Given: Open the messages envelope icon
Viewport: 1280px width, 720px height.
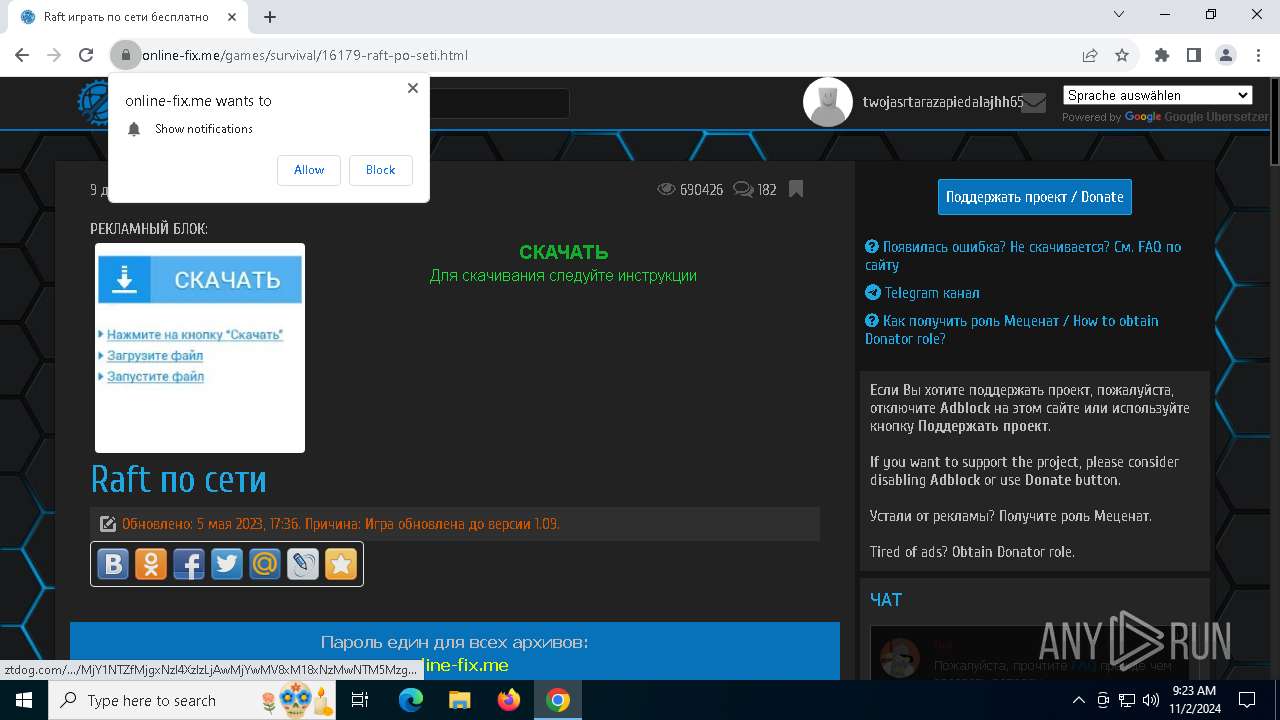Looking at the screenshot, I should (1034, 102).
